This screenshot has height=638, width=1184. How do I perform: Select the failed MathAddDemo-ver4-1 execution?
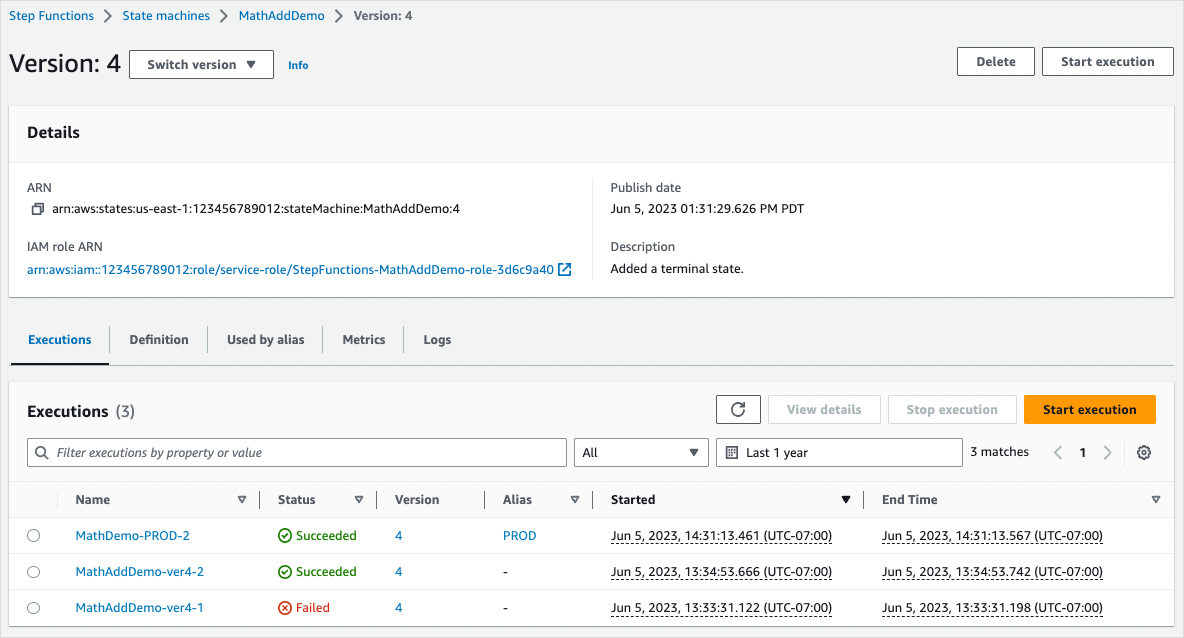(33, 607)
